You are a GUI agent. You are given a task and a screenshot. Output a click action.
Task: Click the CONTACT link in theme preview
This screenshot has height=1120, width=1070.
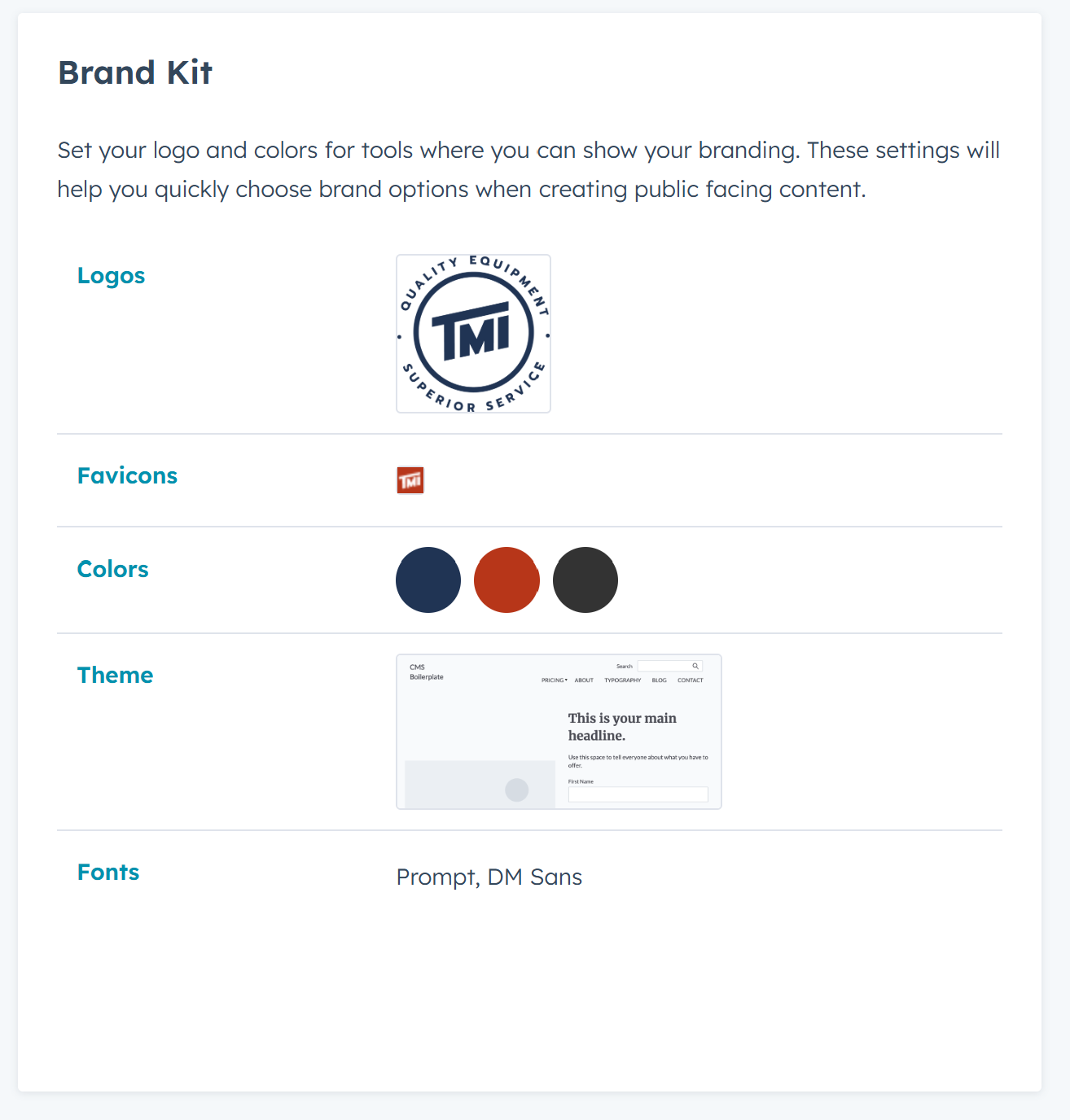pyautogui.click(x=690, y=680)
